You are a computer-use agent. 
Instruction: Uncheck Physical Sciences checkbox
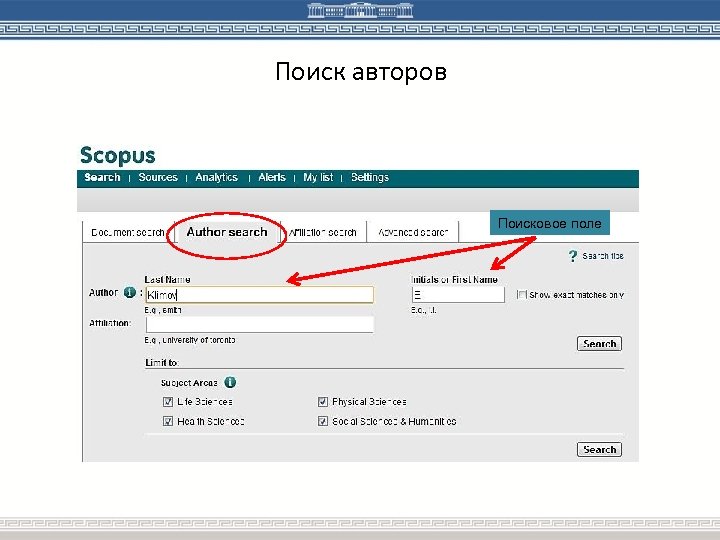(x=323, y=402)
